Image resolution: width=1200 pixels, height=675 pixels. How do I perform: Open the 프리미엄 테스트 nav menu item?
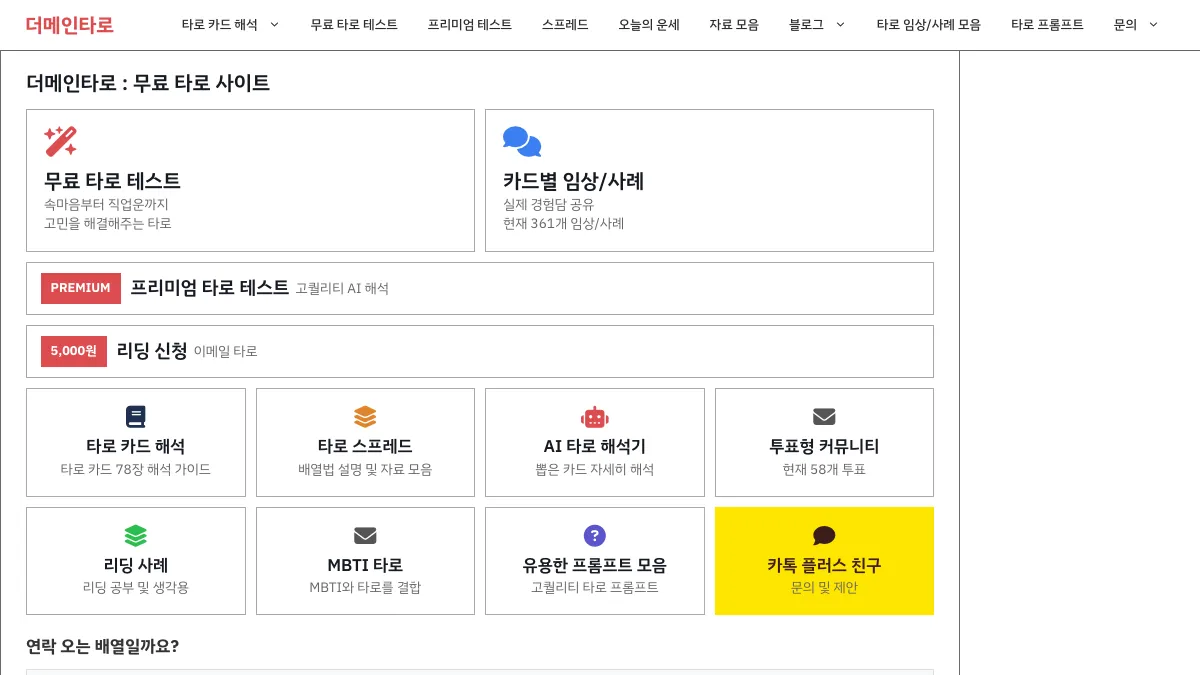tap(469, 25)
